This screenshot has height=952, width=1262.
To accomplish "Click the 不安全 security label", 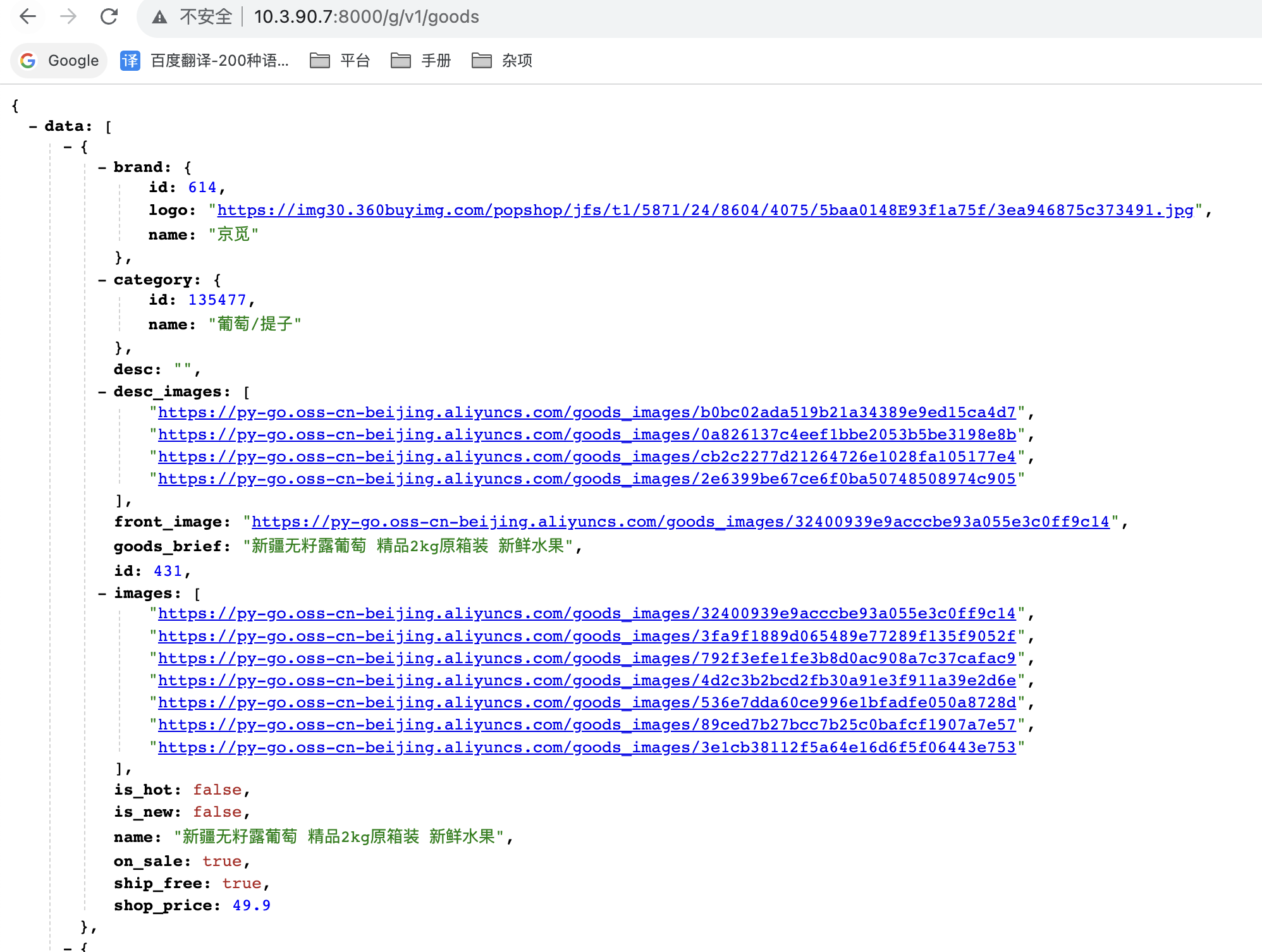I will [206, 17].
